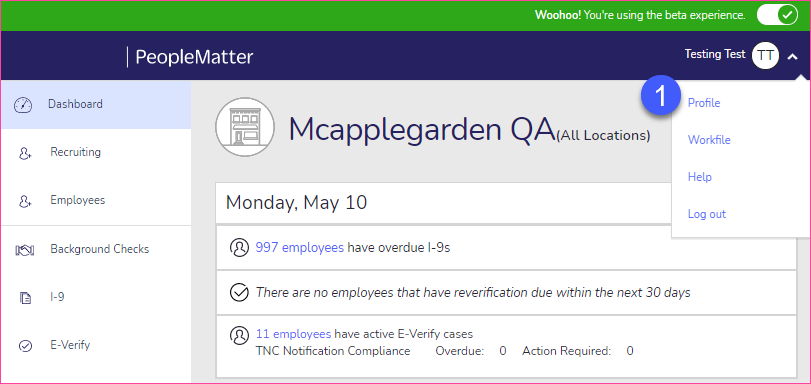The height and width of the screenshot is (384, 811).
Task: Choose Help from the dropdown menu
Action: (x=699, y=177)
